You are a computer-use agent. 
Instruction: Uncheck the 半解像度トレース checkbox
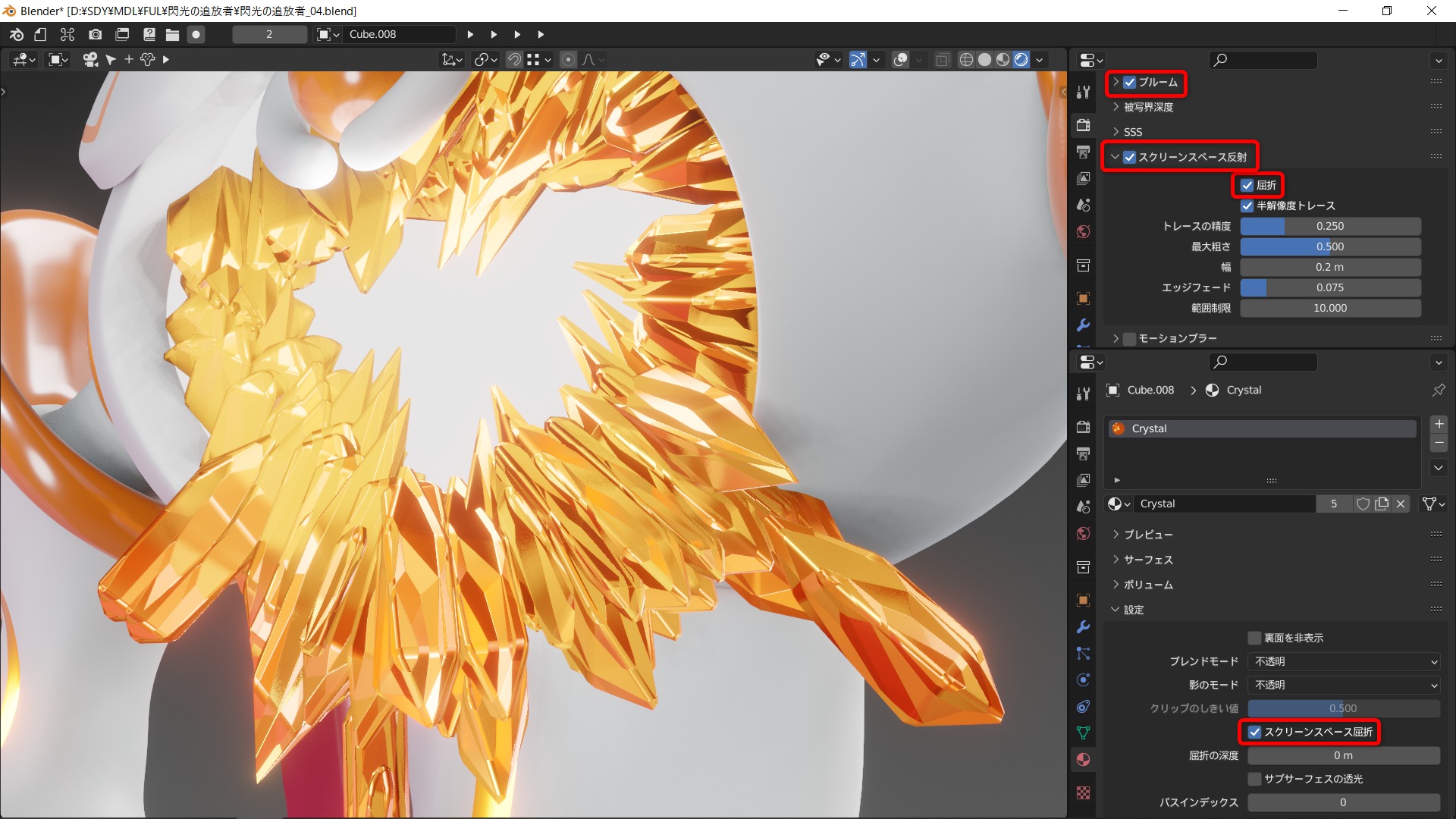[1247, 206]
